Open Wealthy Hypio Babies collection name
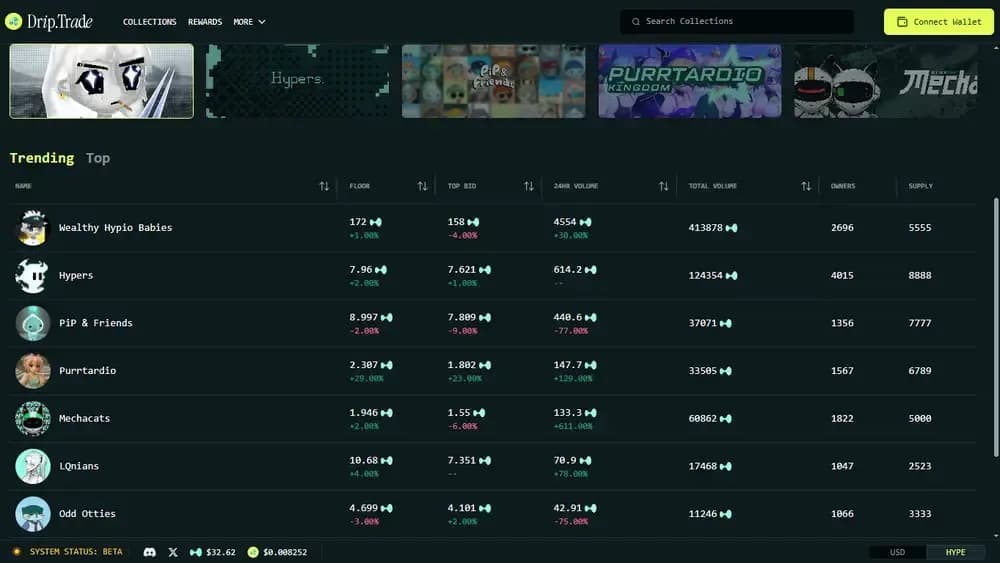The height and width of the screenshot is (563, 1000). click(115, 228)
